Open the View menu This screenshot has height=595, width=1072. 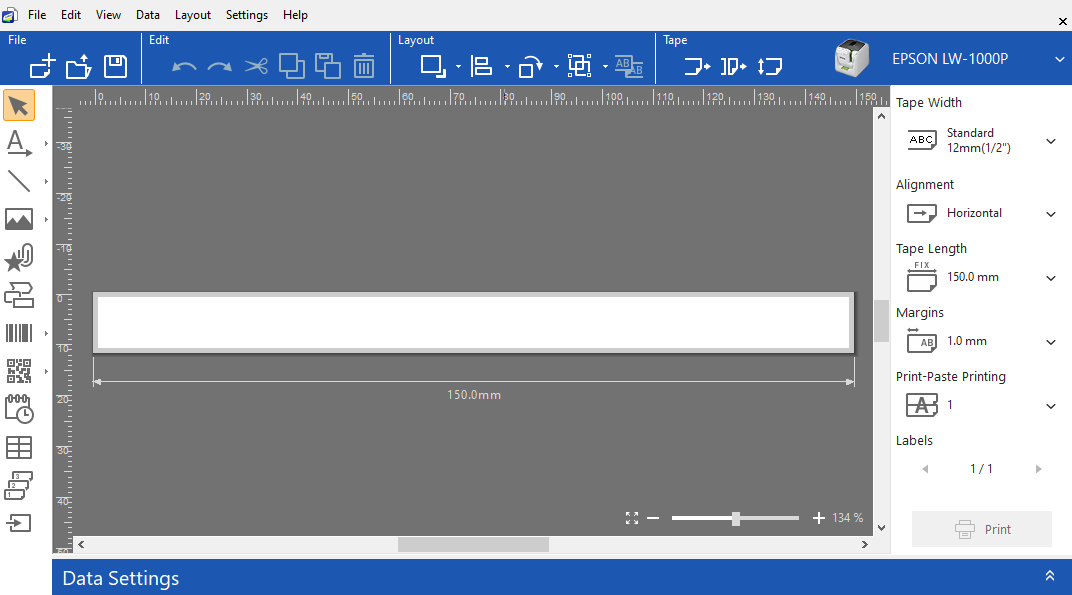click(x=108, y=15)
